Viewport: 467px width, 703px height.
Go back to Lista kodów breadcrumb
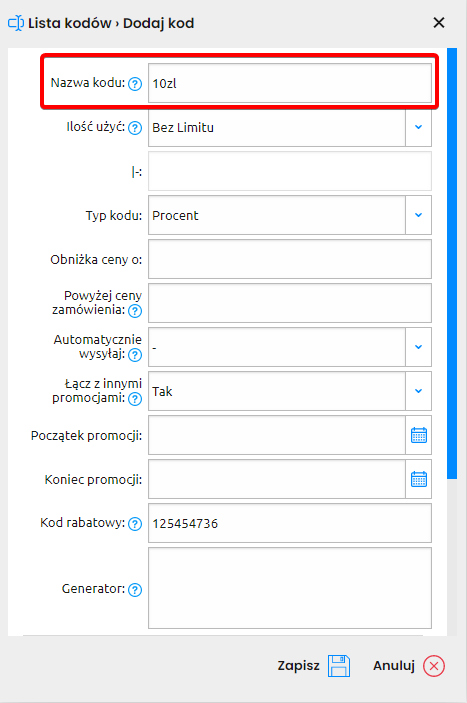(x=69, y=23)
